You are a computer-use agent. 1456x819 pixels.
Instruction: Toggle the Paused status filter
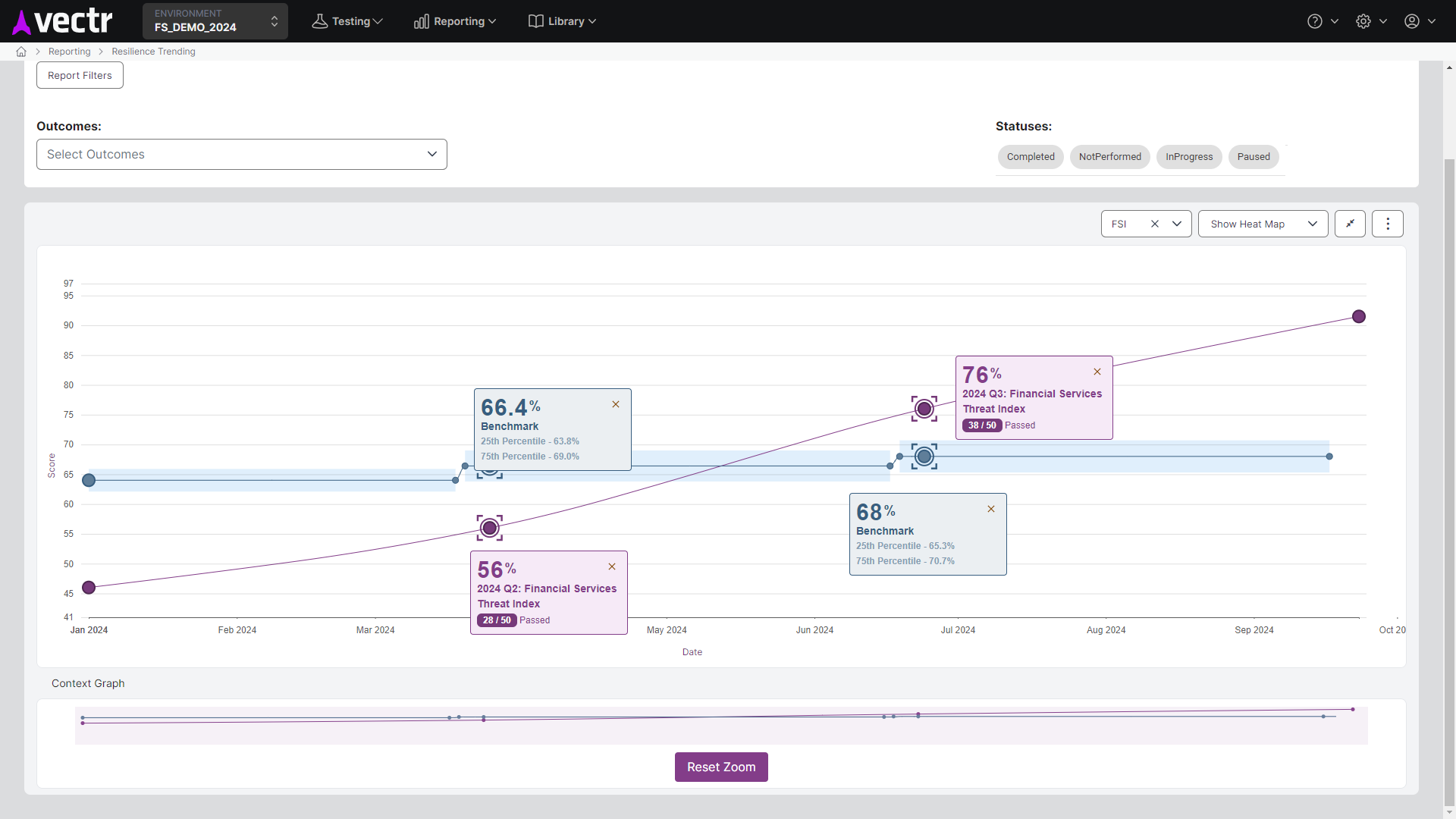tap(1254, 157)
